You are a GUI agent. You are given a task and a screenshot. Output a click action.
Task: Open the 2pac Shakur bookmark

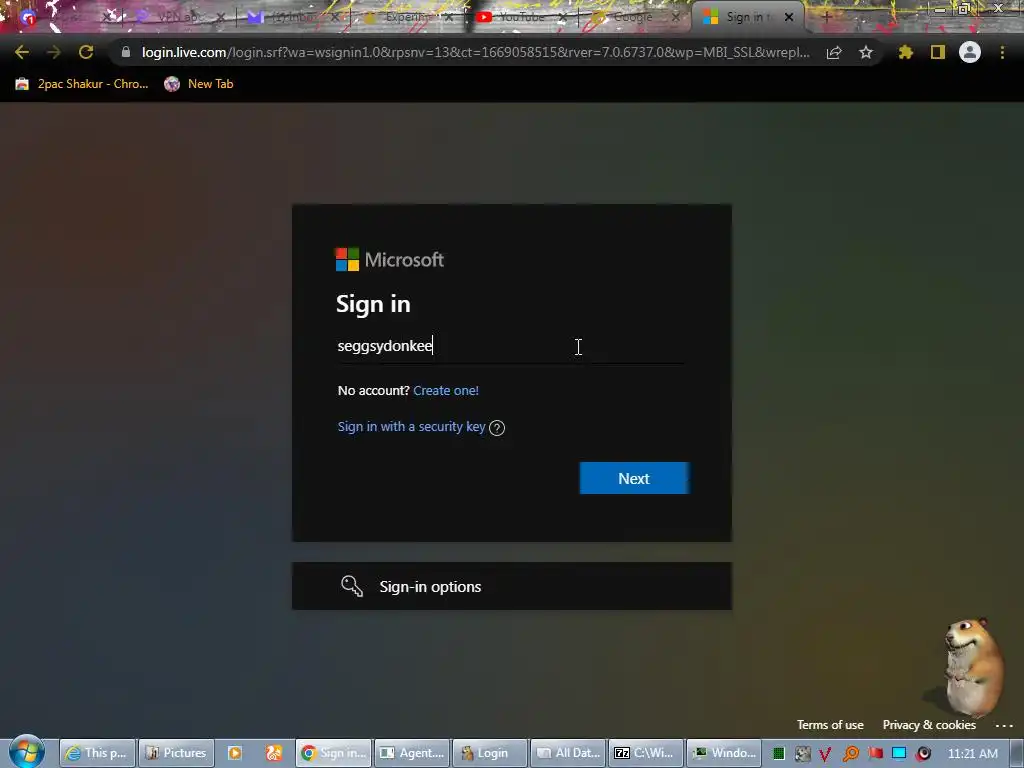tap(82, 84)
